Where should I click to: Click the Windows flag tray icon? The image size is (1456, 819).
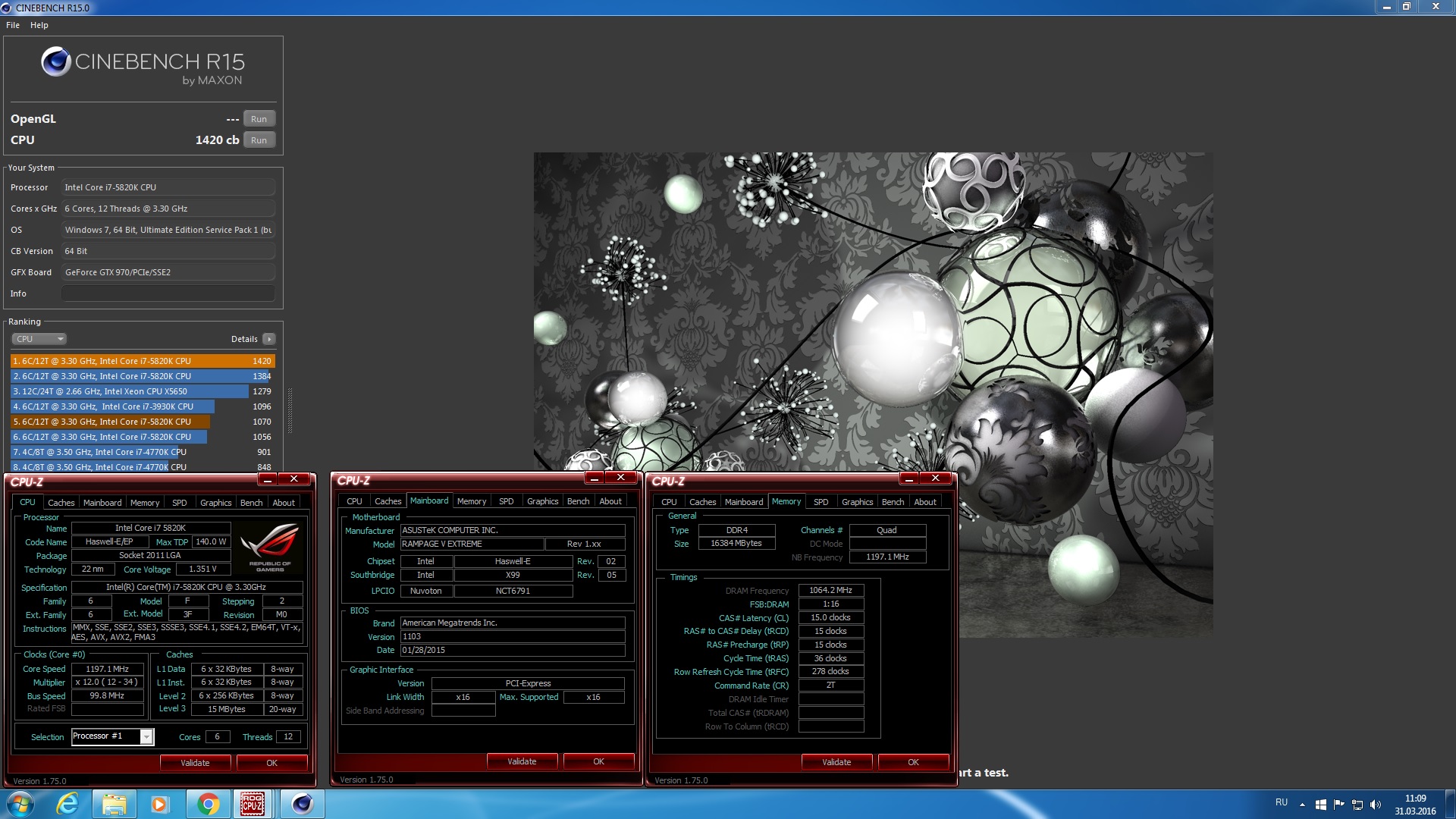pyautogui.click(x=1320, y=805)
